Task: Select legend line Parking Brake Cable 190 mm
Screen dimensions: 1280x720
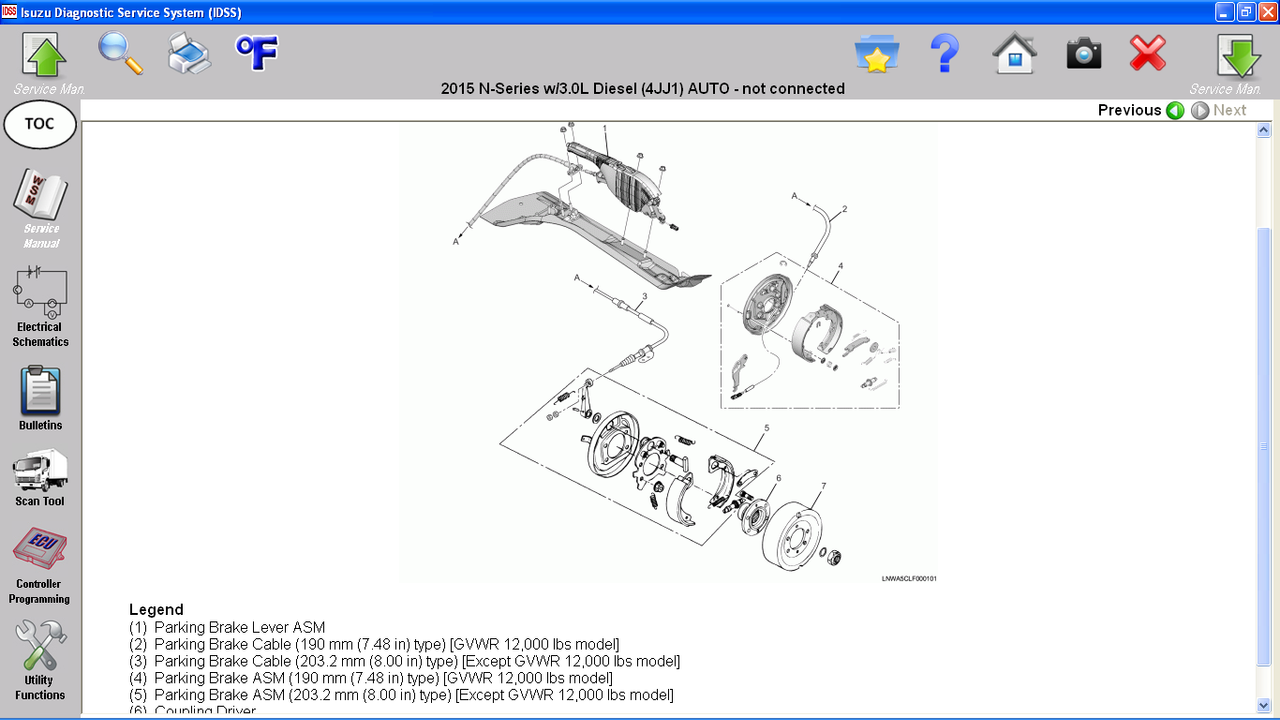Action: click(x=374, y=644)
